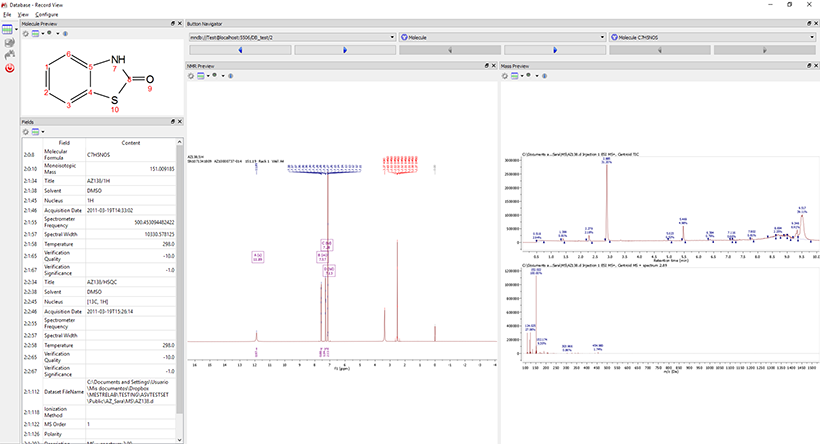The height and width of the screenshot is (444, 820).
Task: Click Mass Preview settings gear icon
Action: click(x=505, y=76)
